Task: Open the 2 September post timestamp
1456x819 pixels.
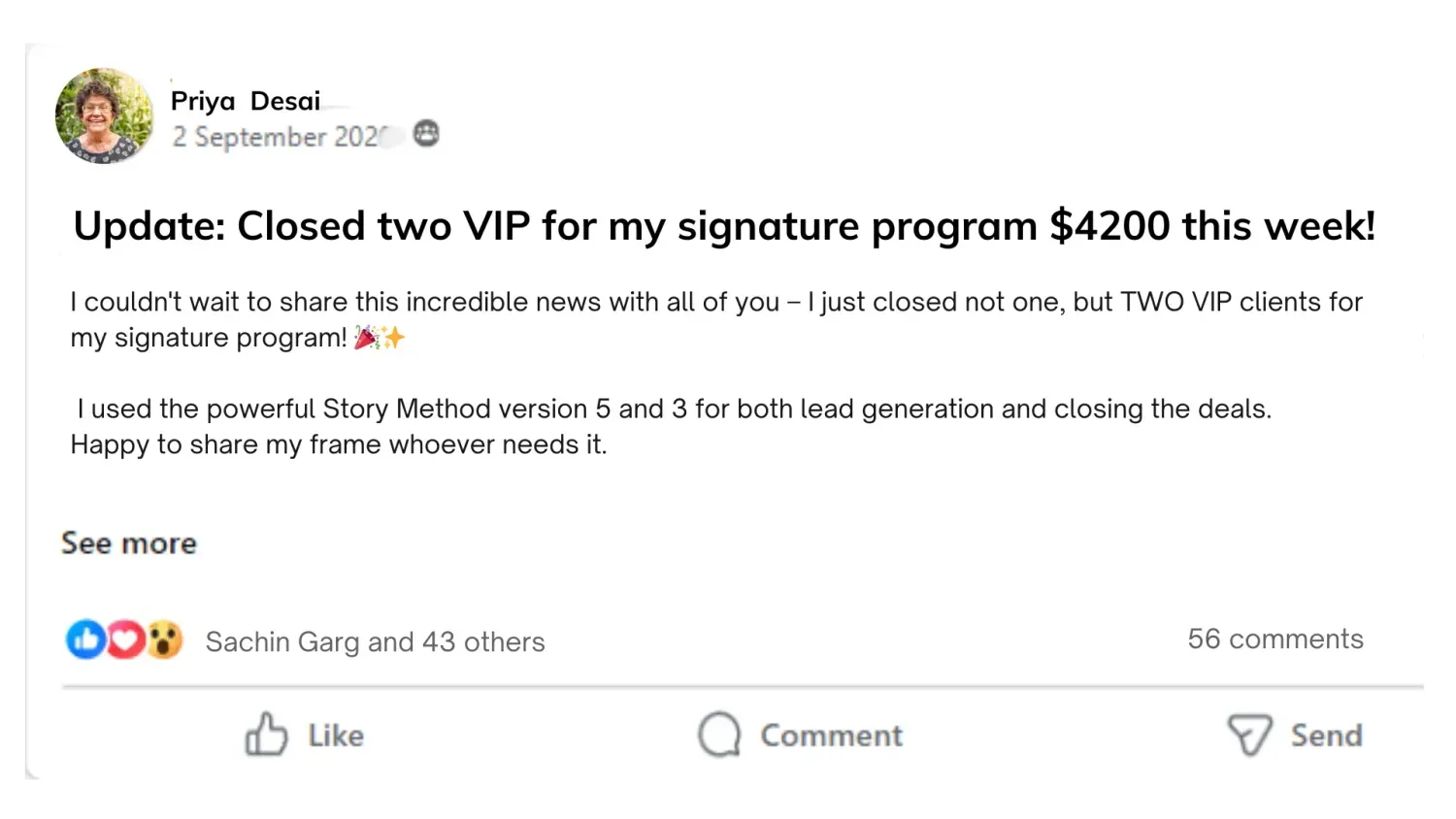Action: click(x=276, y=137)
